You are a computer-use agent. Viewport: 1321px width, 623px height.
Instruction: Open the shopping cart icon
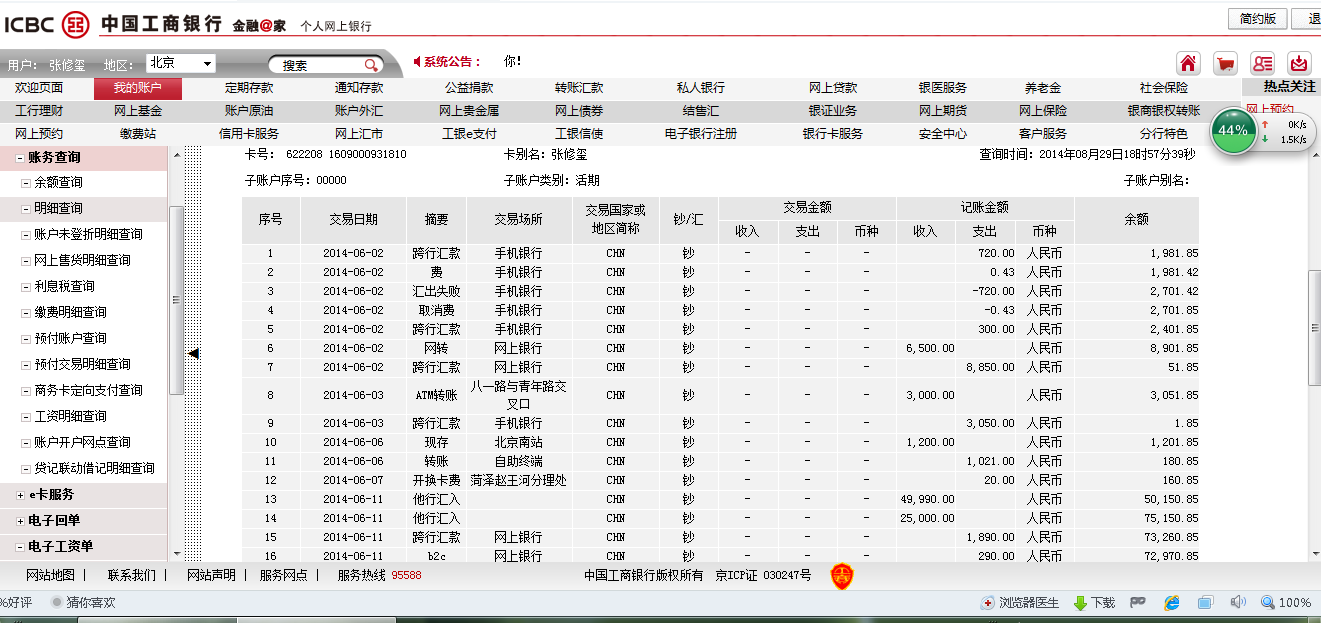[1225, 63]
